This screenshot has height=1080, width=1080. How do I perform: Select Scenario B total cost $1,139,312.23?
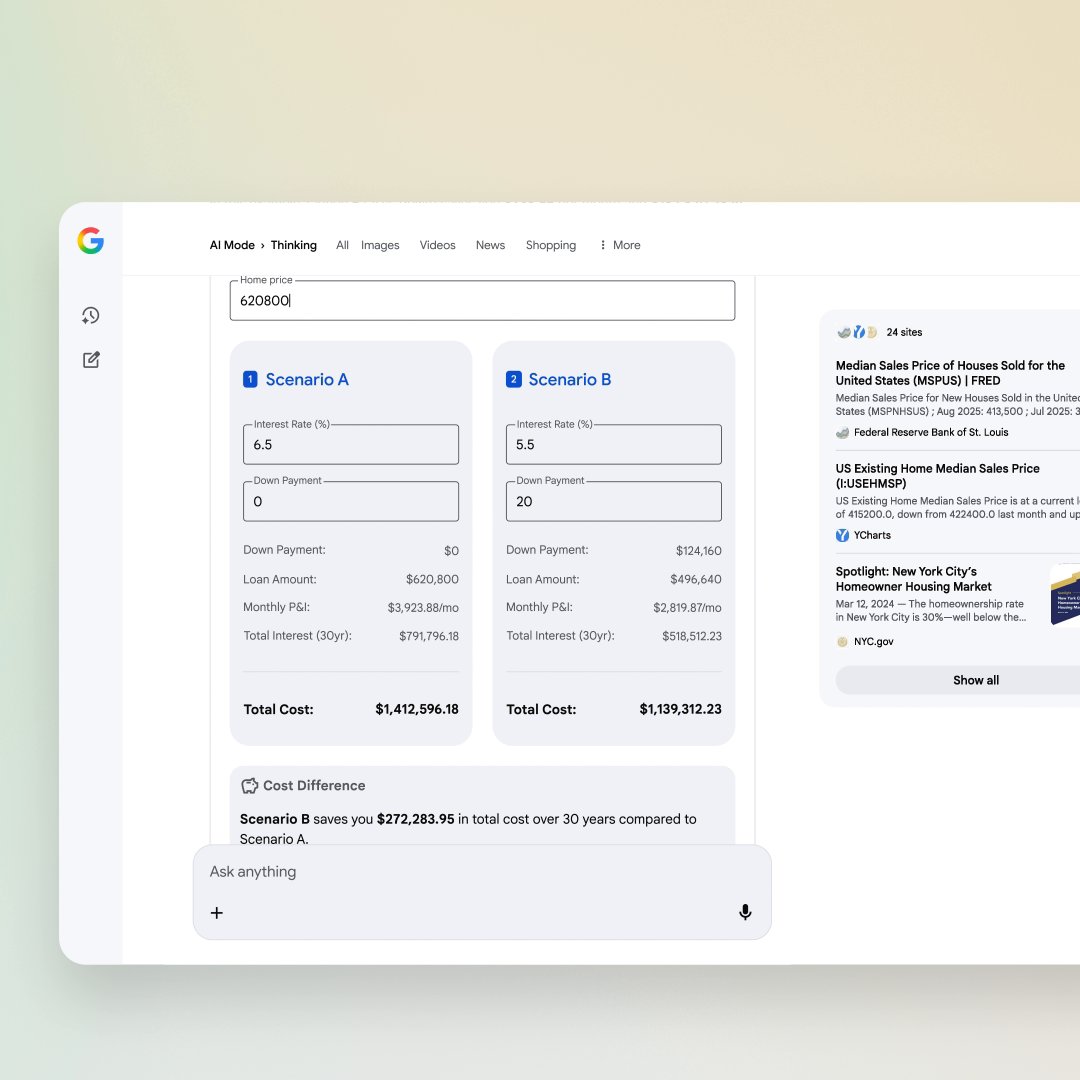(x=681, y=709)
